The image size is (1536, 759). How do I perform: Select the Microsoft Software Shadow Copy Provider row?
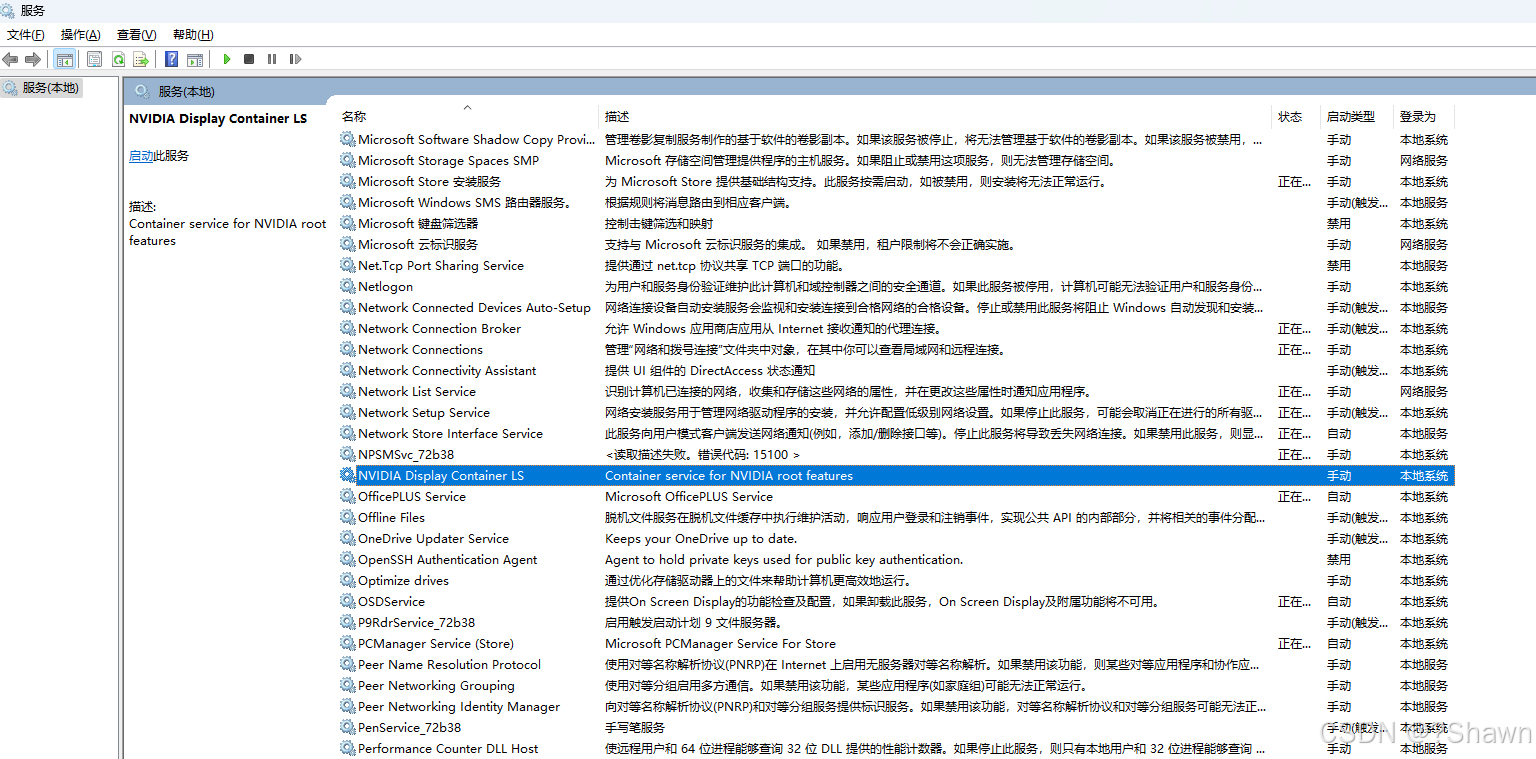click(896, 139)
